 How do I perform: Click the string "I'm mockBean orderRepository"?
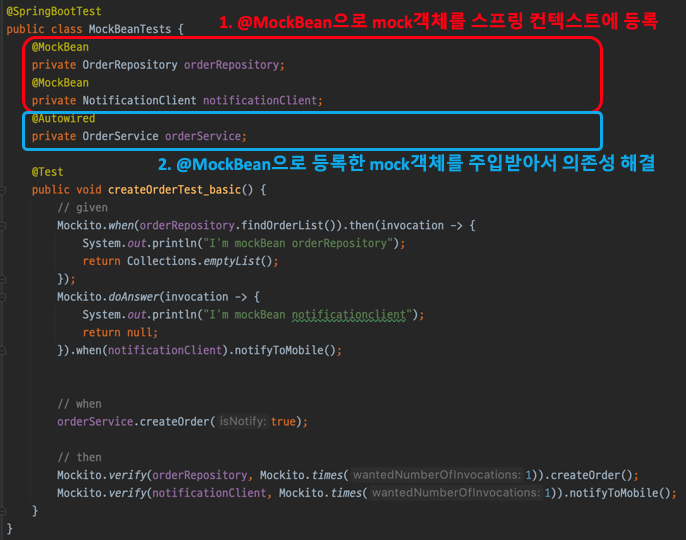(x=298, y=243)
